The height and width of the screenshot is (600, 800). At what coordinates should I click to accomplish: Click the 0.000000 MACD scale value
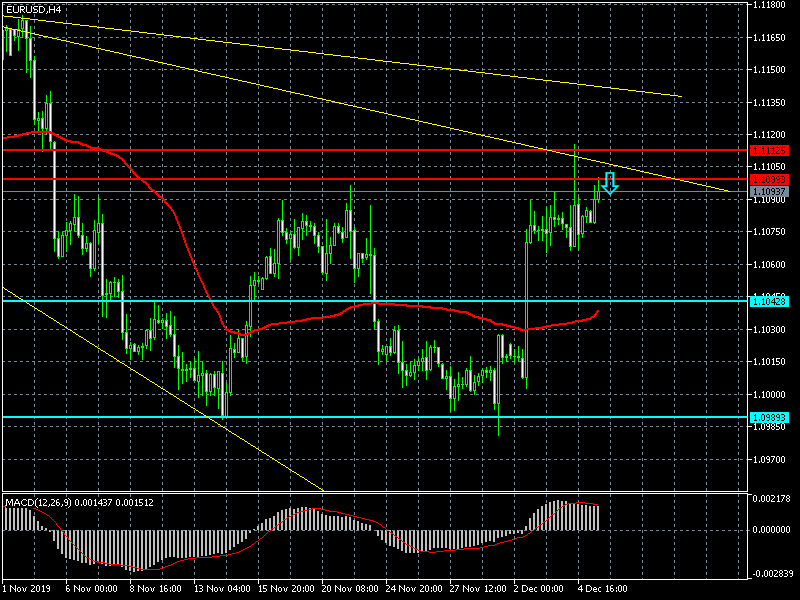pos(771,530)
